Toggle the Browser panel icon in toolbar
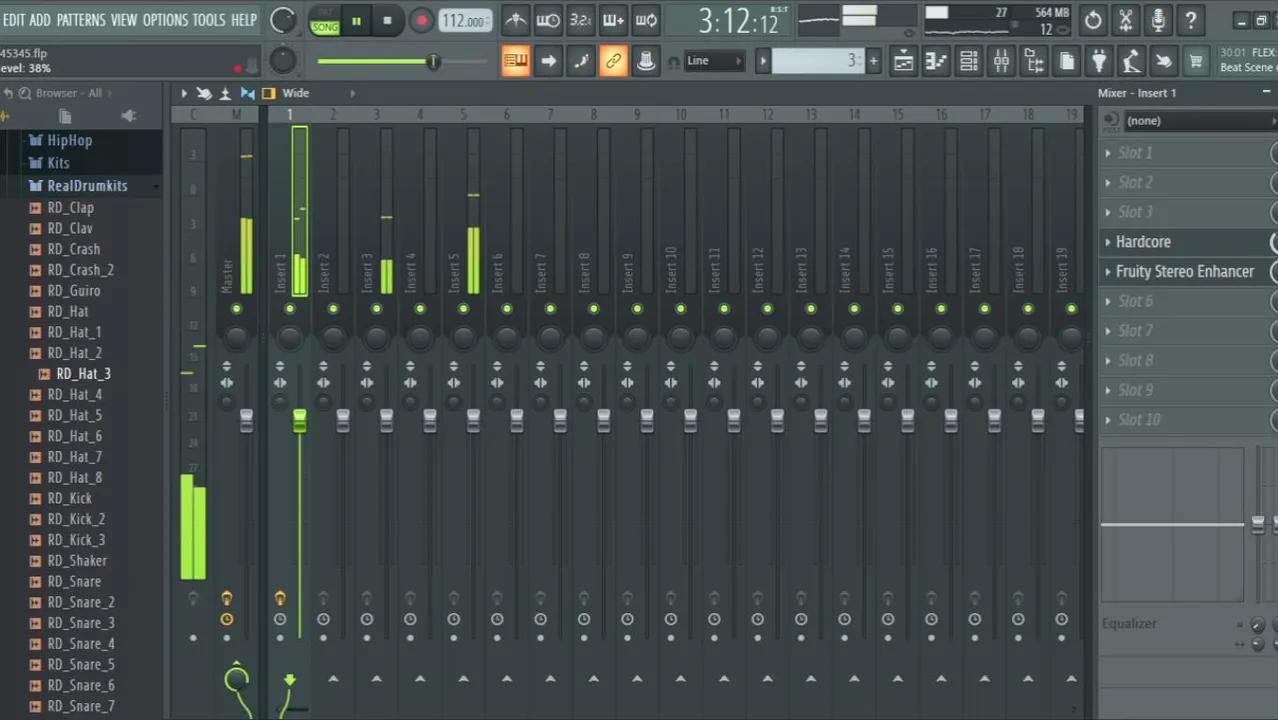Screen dimensions: 1278x720 pos(1034,62)
